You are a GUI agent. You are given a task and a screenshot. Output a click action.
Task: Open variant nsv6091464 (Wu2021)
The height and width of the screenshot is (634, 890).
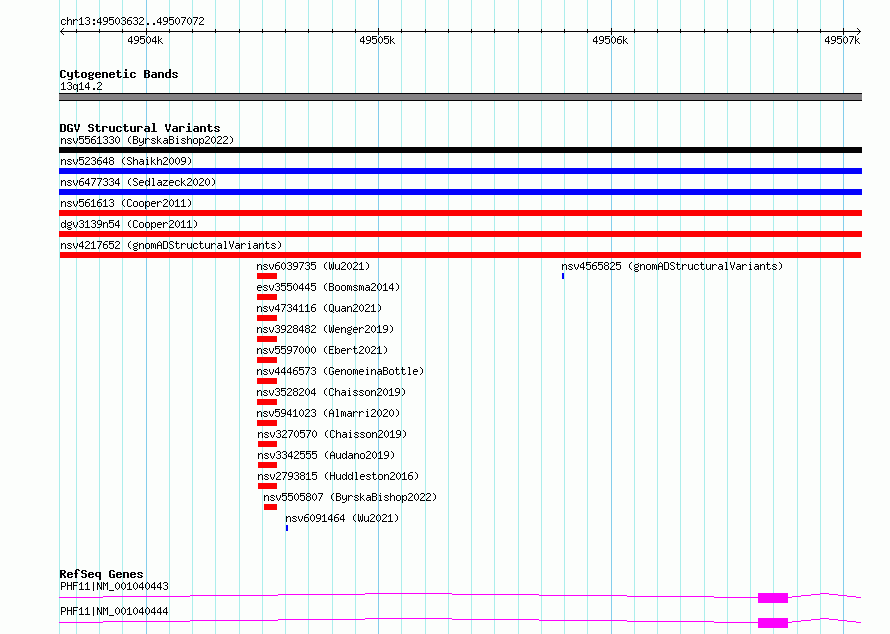coord(342,518)
